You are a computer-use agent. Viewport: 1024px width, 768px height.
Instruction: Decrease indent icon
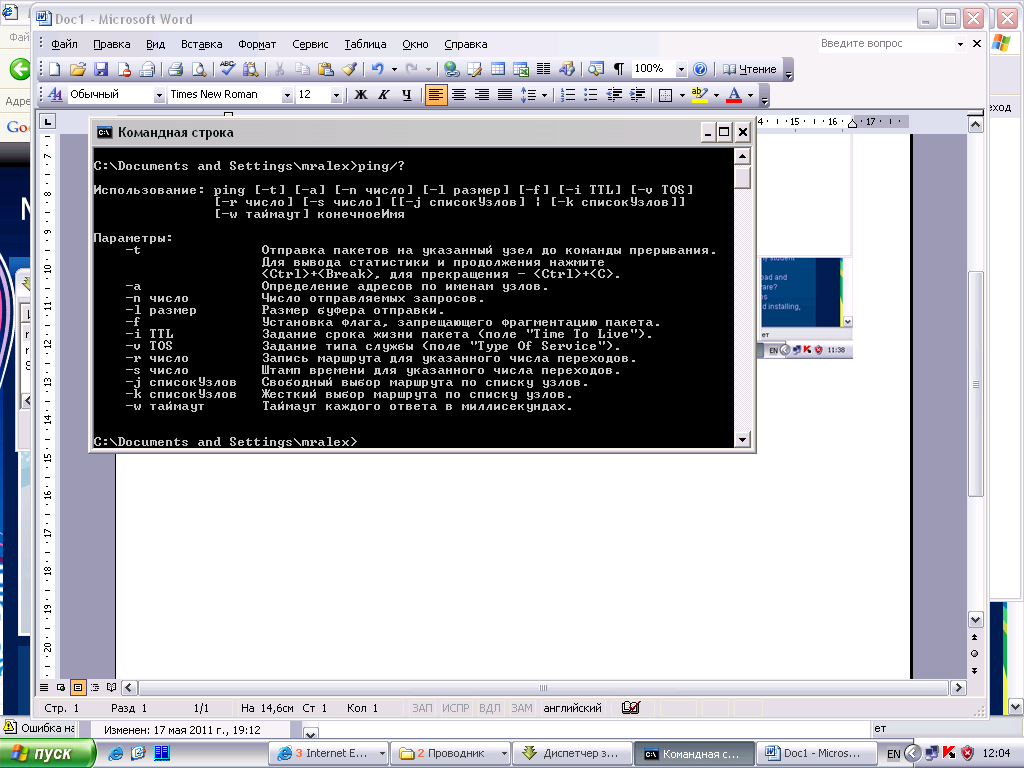[x=614, y=95]
